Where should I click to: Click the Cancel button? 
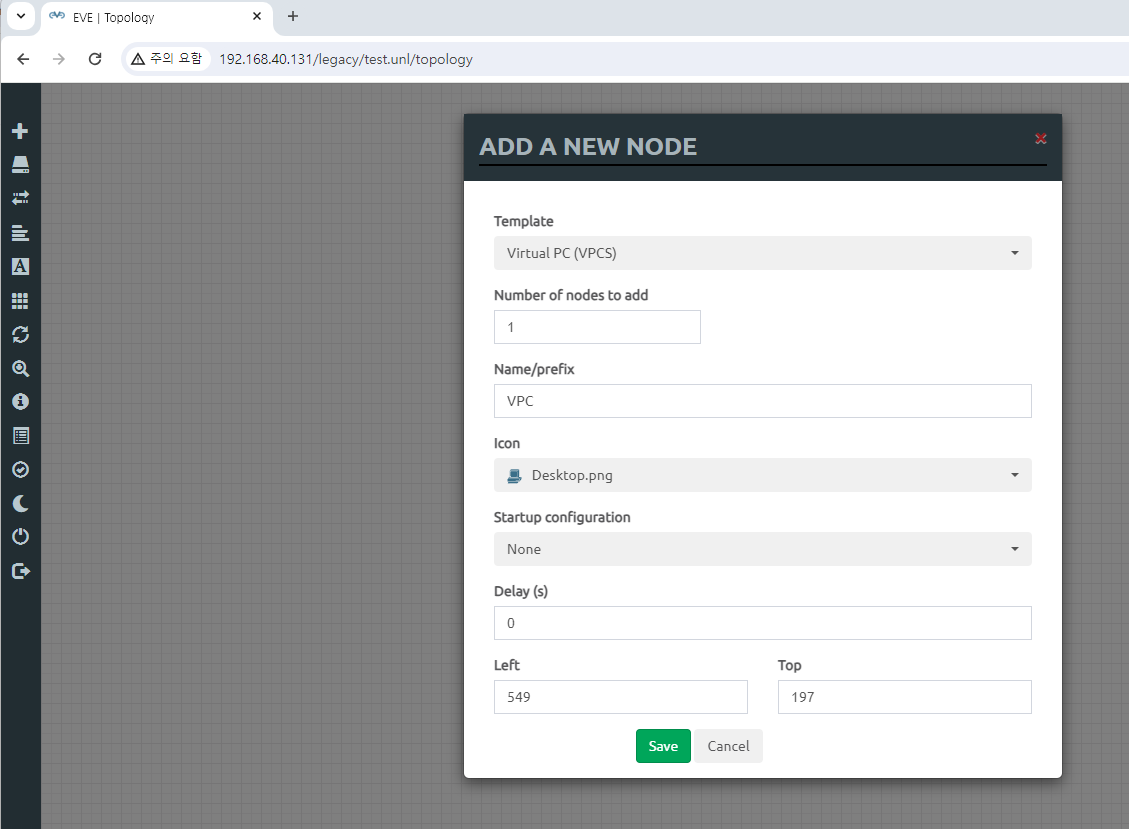pos(728,746)
